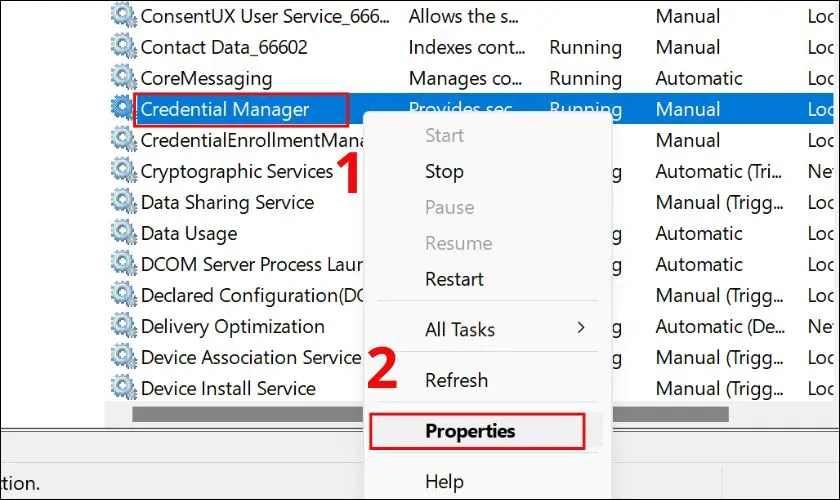Click the Delivery Optimization gear icon

124,326
